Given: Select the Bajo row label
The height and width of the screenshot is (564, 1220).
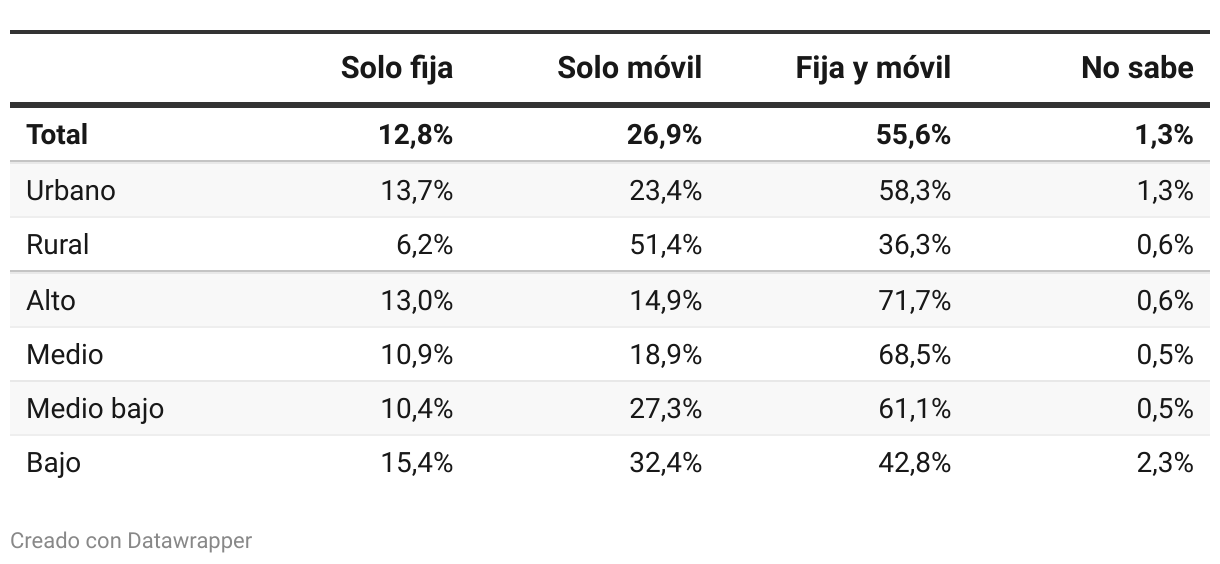Looking at the screenshot, I should pyautogui.click(x=54, y=463).
